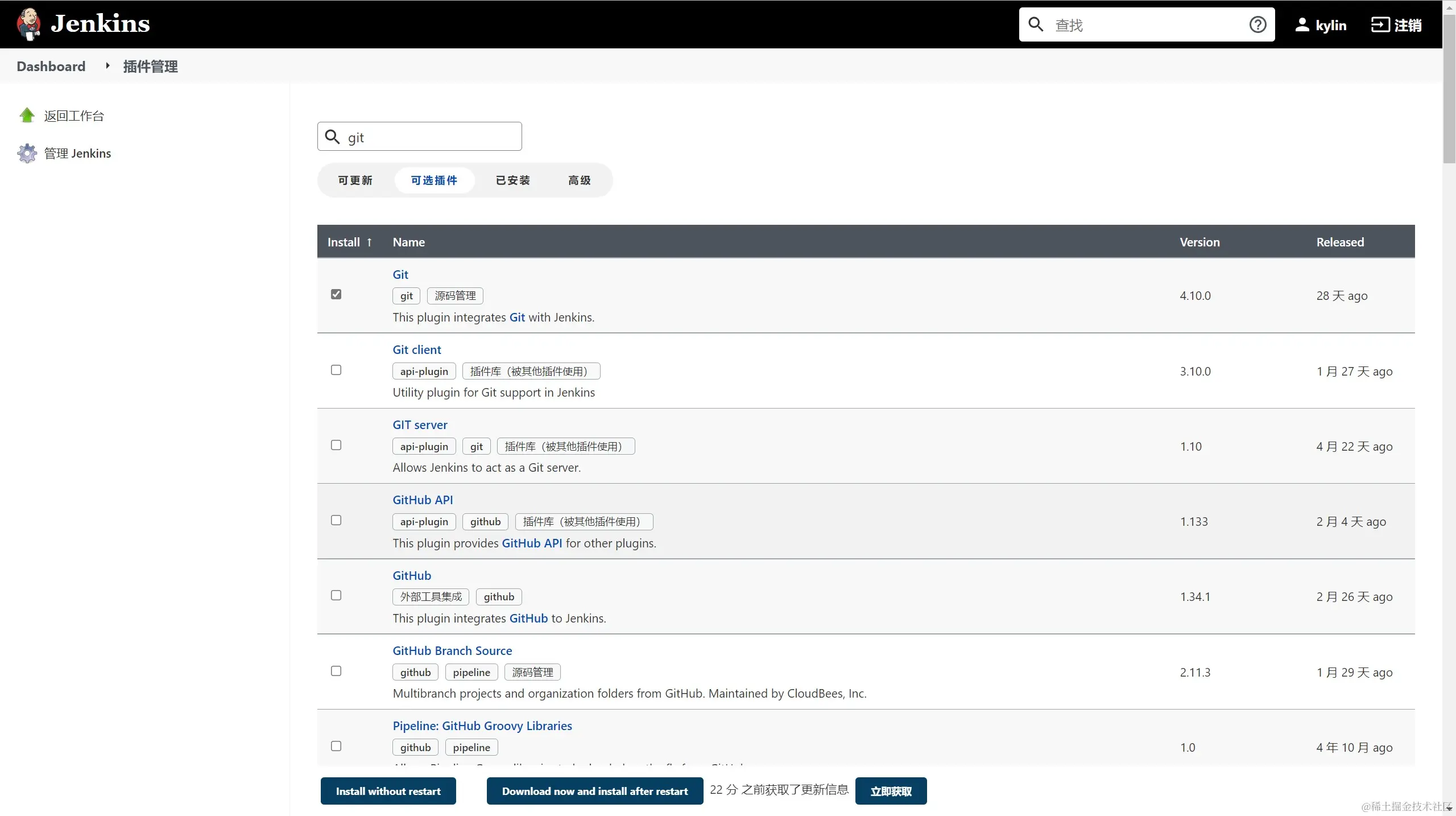Expand the breadcrumb arrow after Dashboard
Viewport: 1456px width, 816px height.
[107, 66]
